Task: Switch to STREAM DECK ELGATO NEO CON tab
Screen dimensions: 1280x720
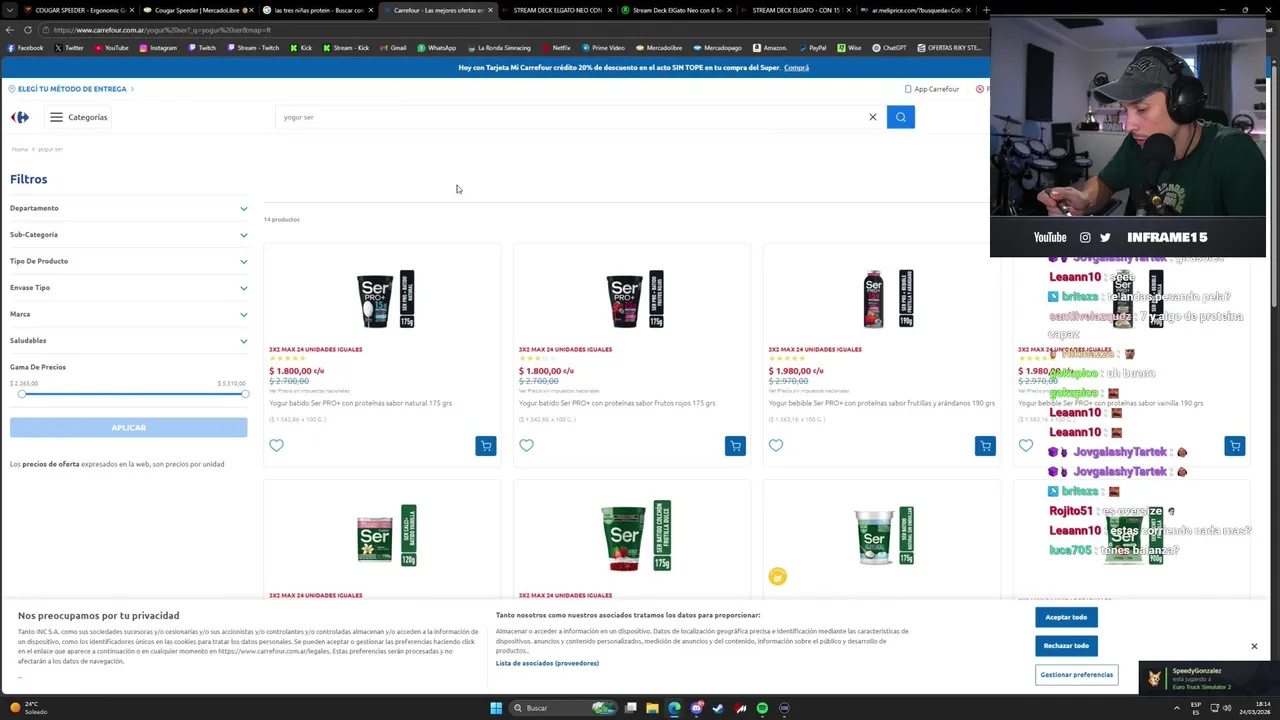Action: tap(556, 10)
